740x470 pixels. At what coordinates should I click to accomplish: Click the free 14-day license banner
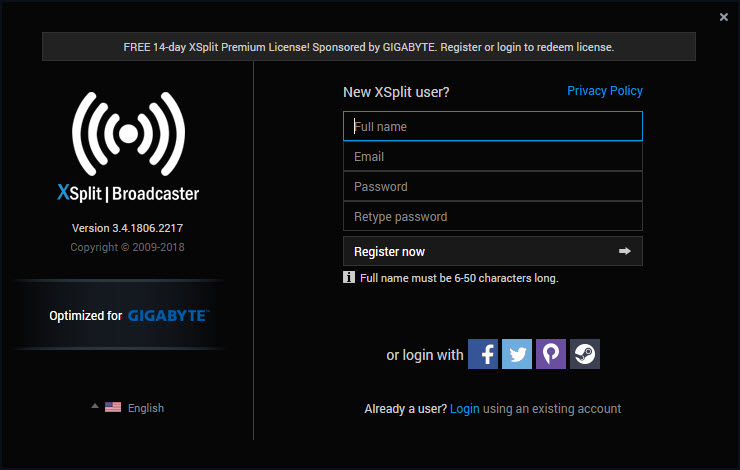[x=369, y=47]
